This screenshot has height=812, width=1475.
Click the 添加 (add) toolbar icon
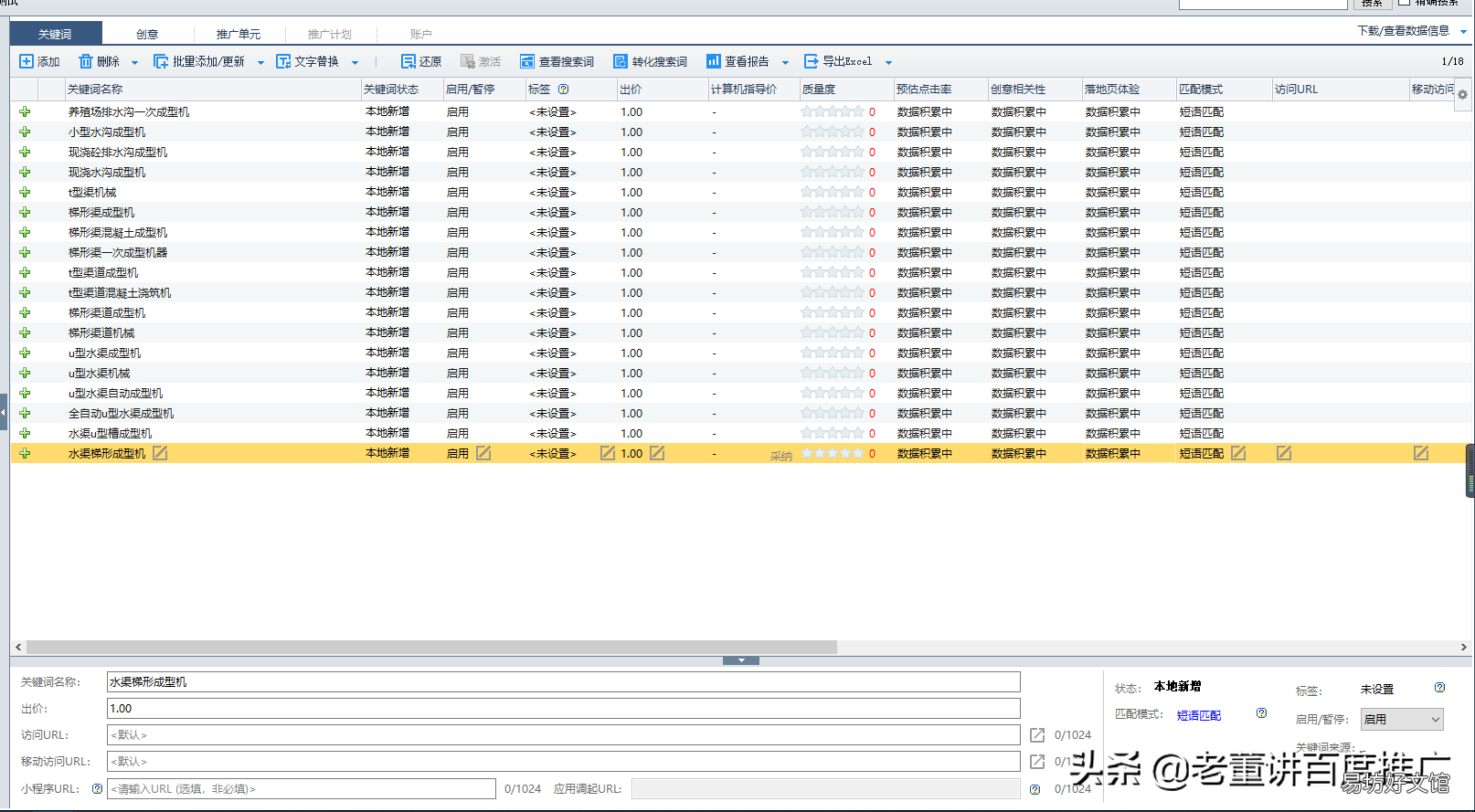[27, 61]
